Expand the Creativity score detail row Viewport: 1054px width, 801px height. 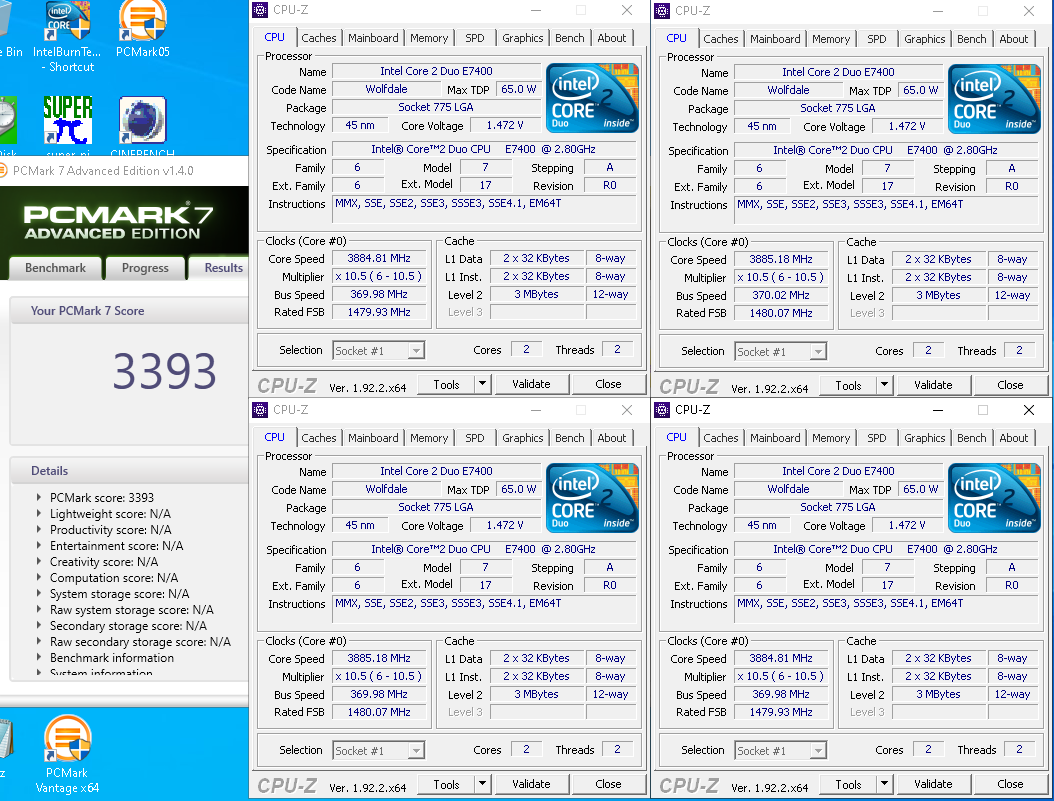tap(38, 562)
